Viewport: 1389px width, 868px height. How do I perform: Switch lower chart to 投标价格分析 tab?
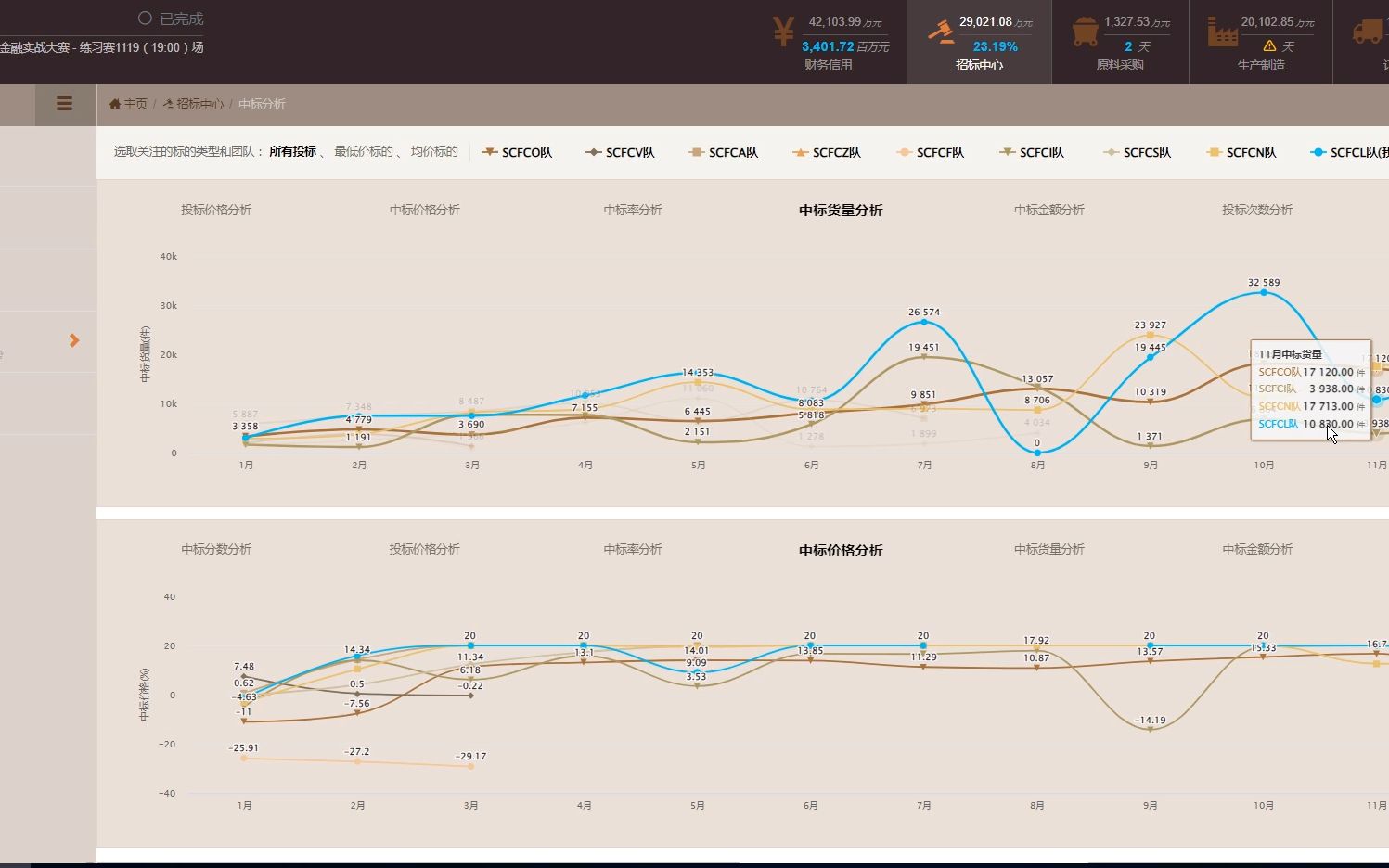tap(425, 549)
